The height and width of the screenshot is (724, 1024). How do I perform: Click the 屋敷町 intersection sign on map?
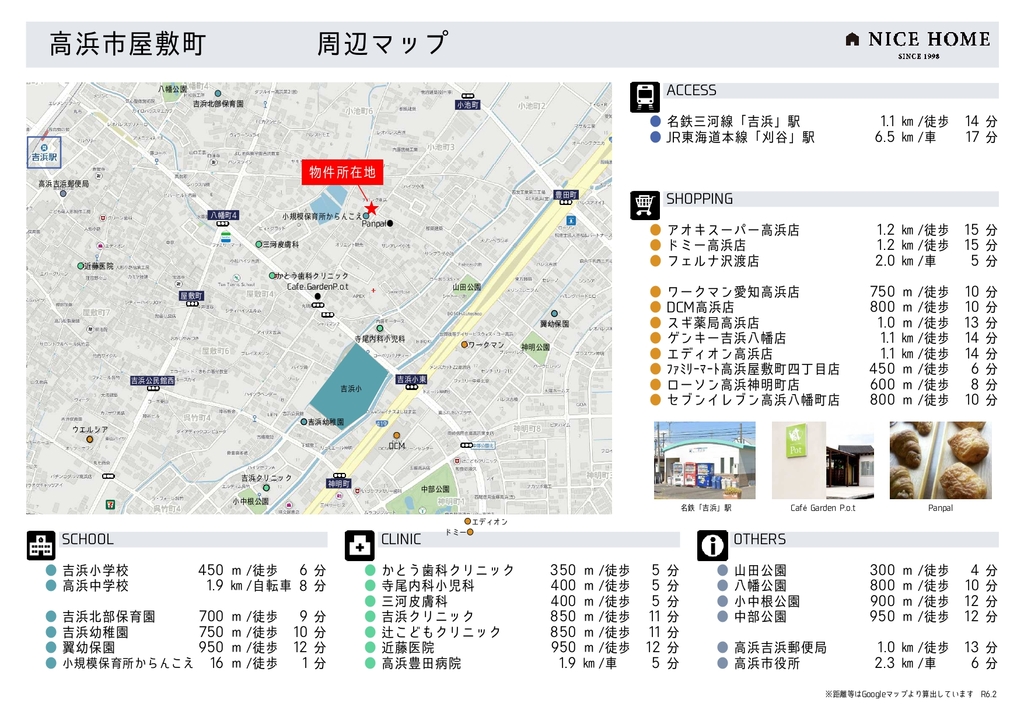pos(192,296)
